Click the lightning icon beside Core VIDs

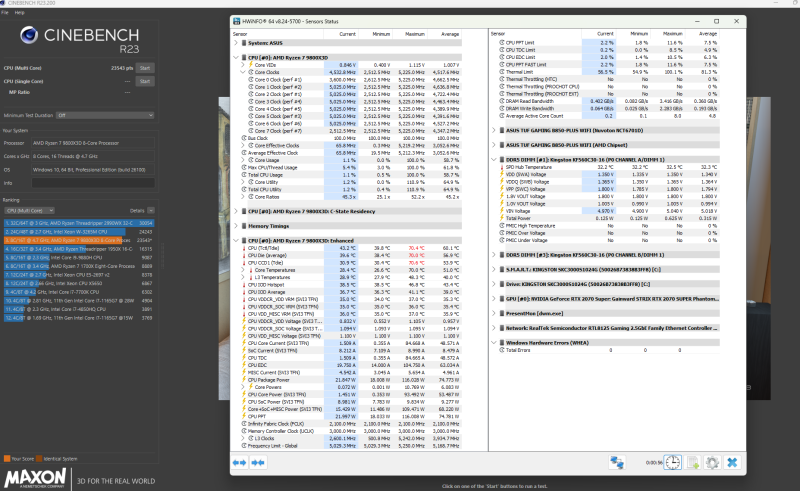tap(251, 65)
